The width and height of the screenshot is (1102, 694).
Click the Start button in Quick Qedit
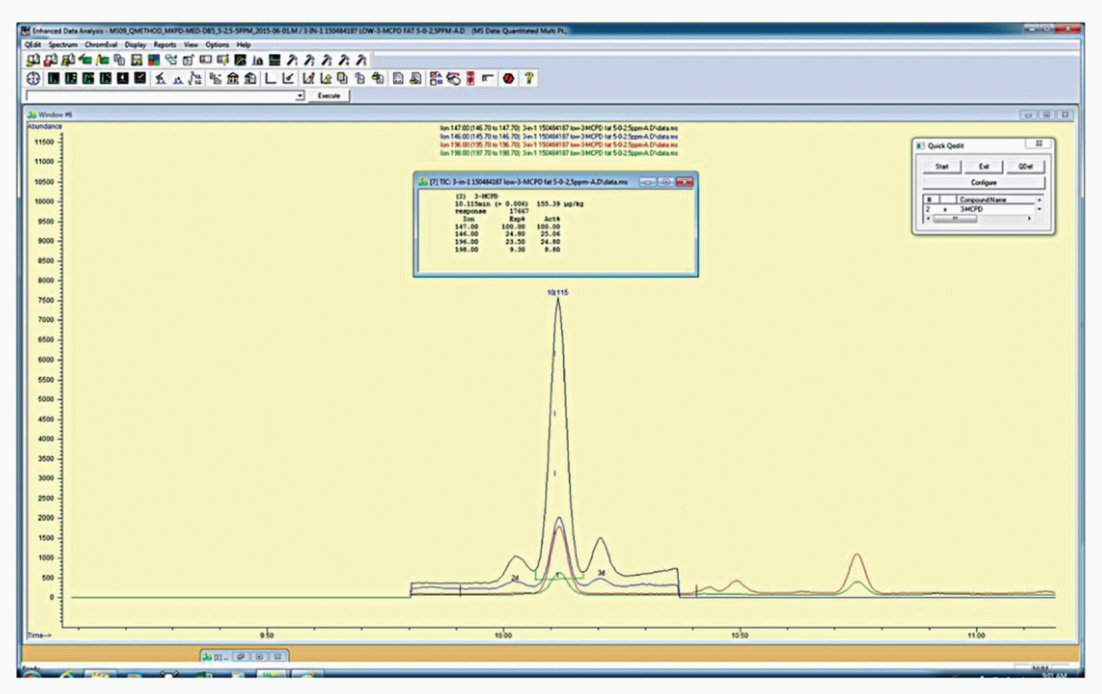click(942, 167)
